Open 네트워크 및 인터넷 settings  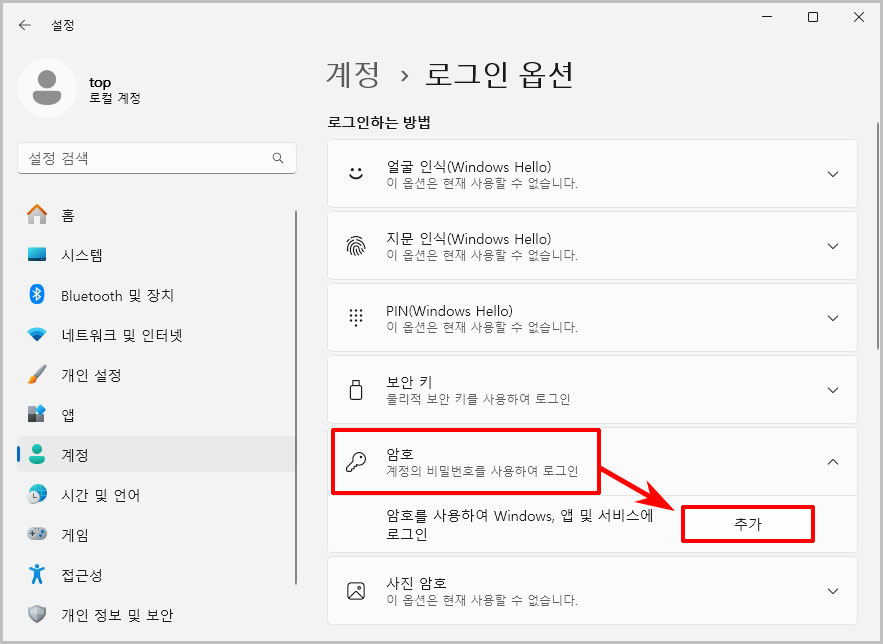point(39,335)
